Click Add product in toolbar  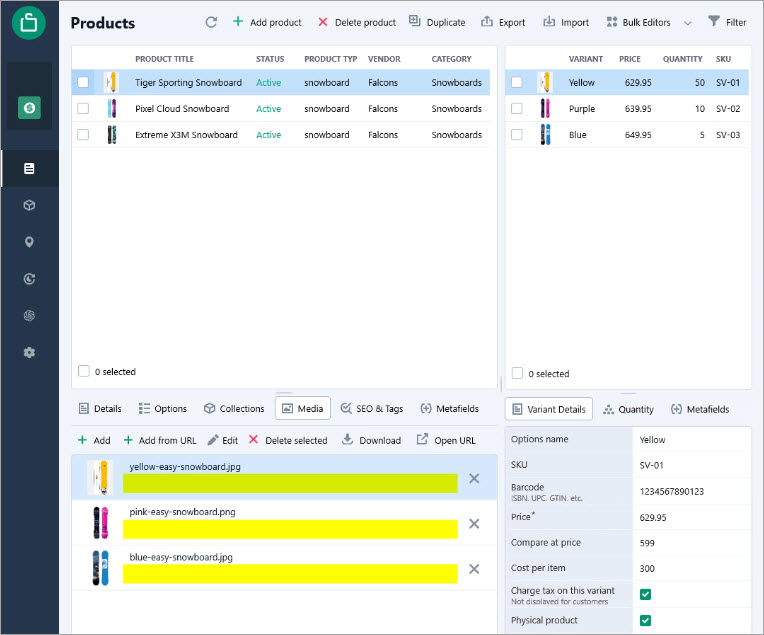267,22
